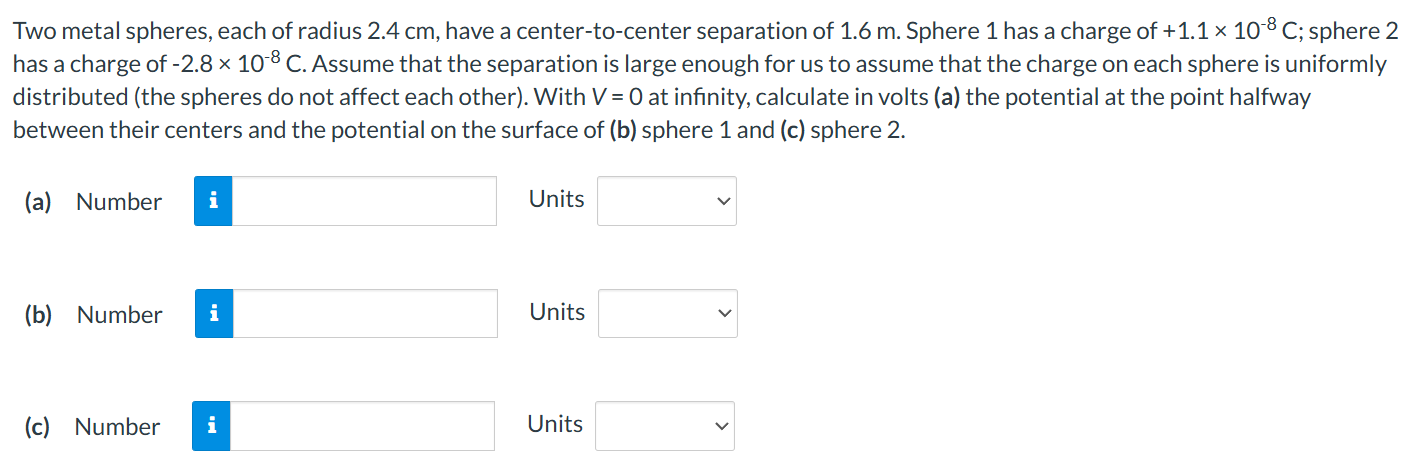This screenshot has width=1420, height=461.
Task: Click the 'Units' label in row (c)
Action: 555,424
